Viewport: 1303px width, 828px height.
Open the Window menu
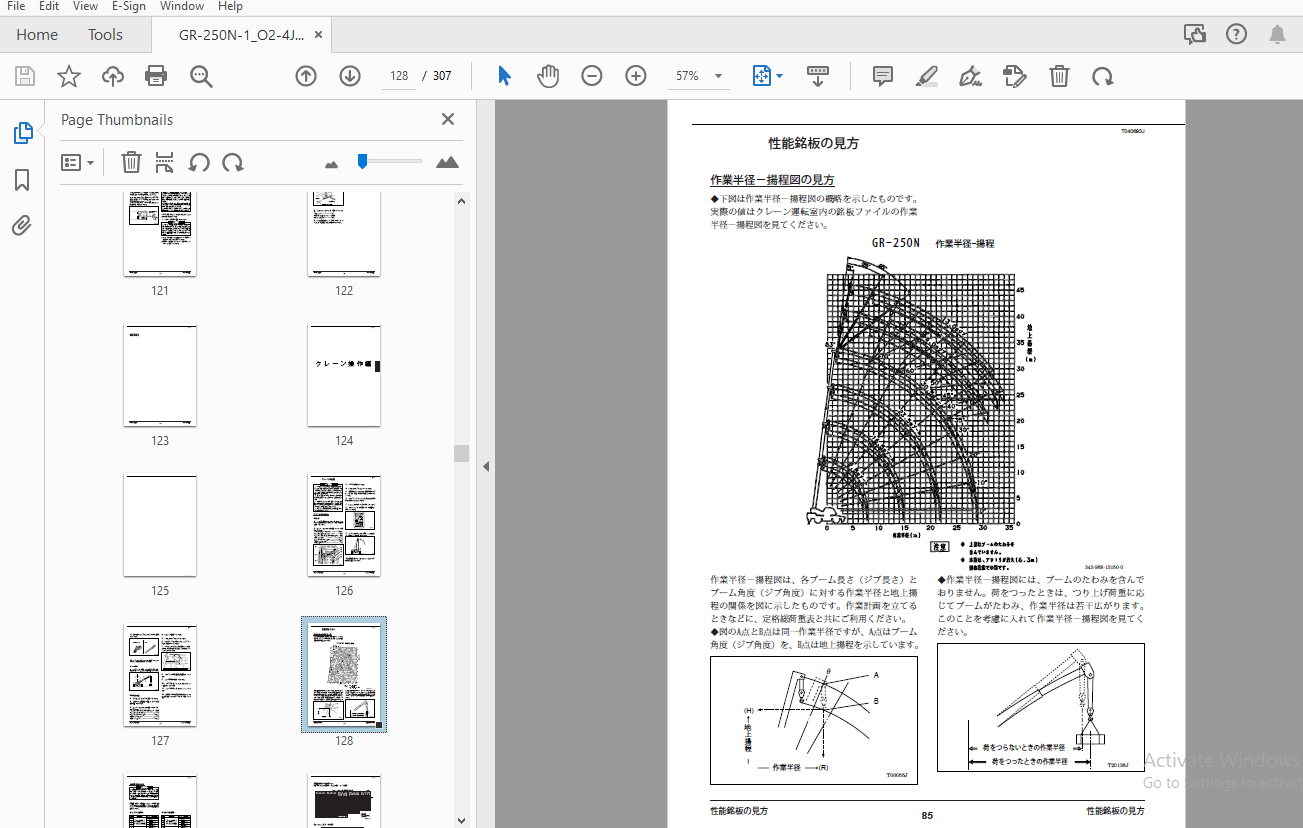[x=181, y=6]
